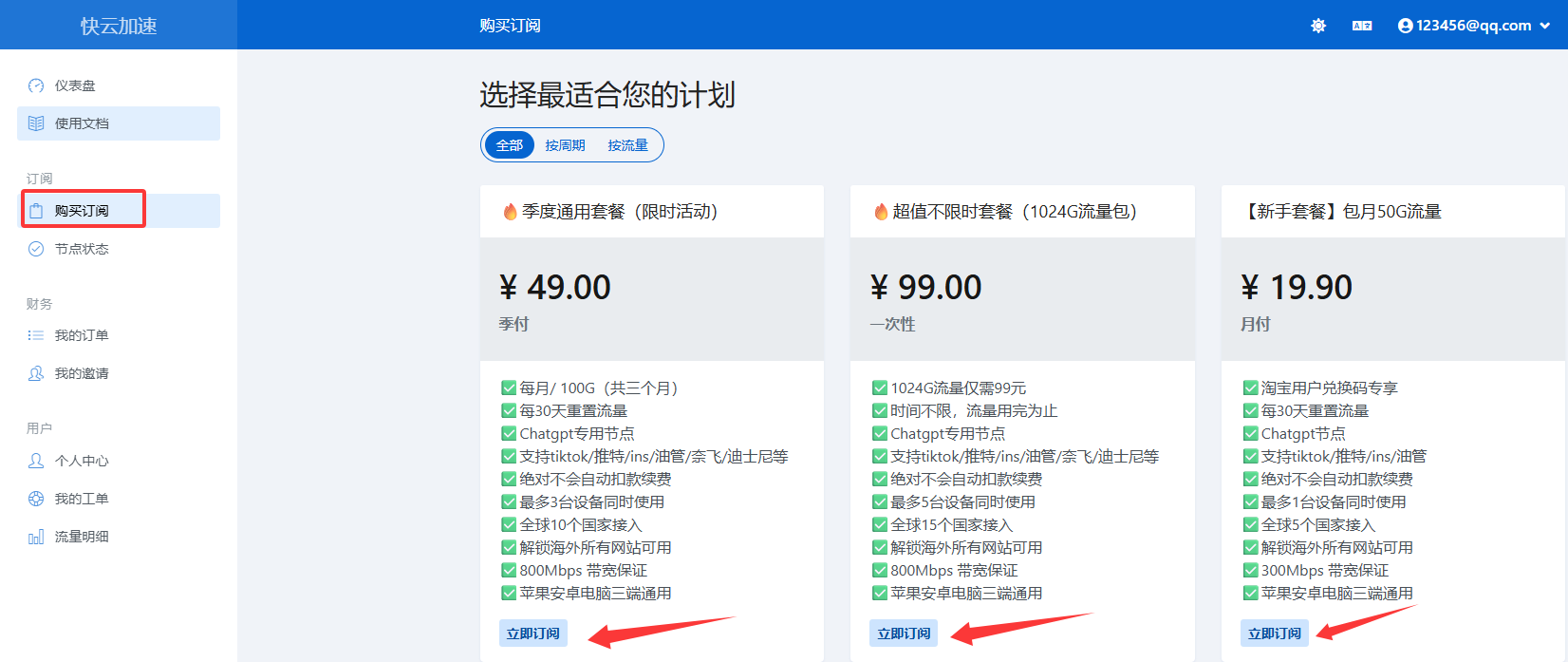Select the 全部 plan filter tab
The width and height of the screenshot is (1568, 662).
pos(510,145)
